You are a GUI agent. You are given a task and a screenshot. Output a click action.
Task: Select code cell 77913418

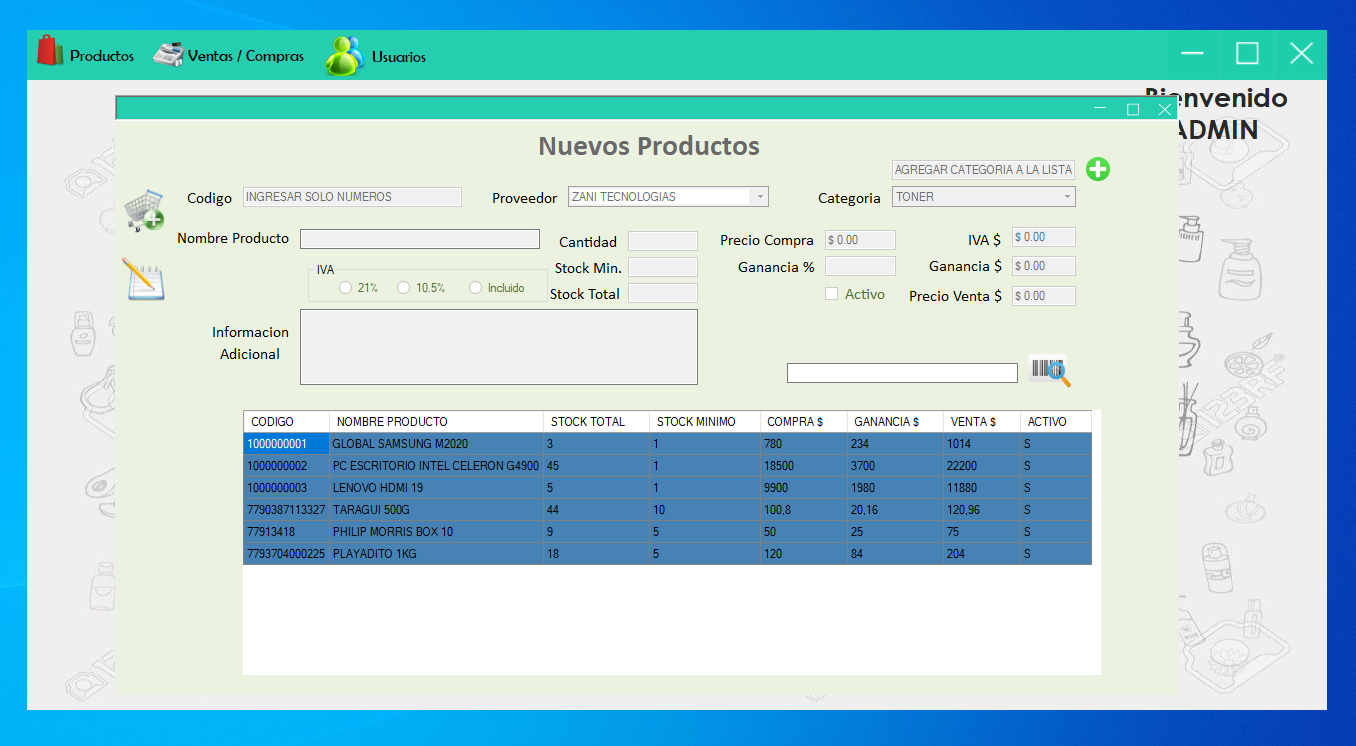(286, 532)
